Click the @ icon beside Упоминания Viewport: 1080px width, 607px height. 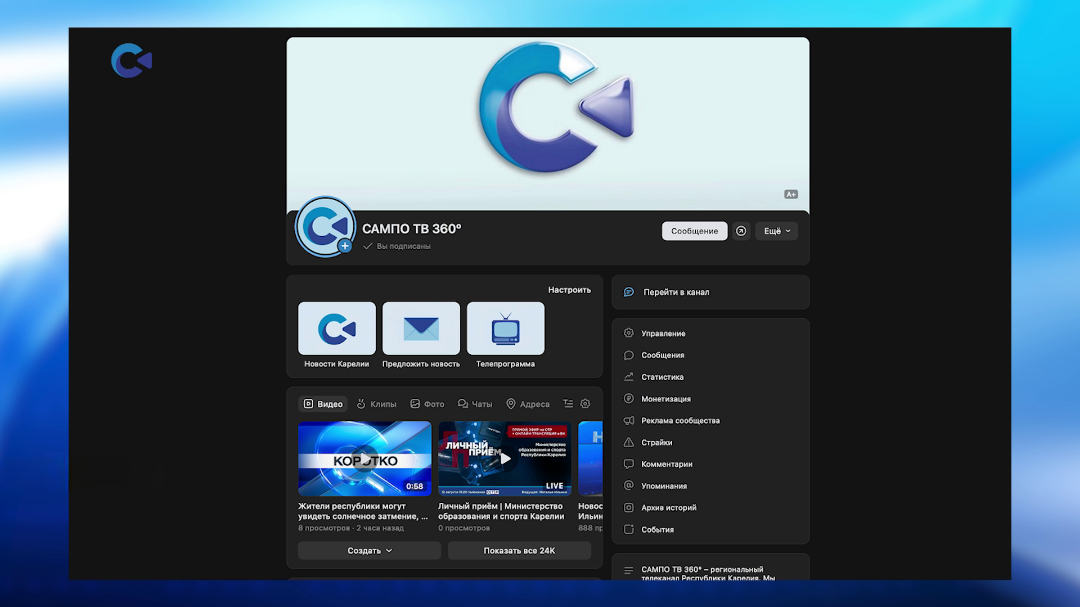tap(629, 486)
